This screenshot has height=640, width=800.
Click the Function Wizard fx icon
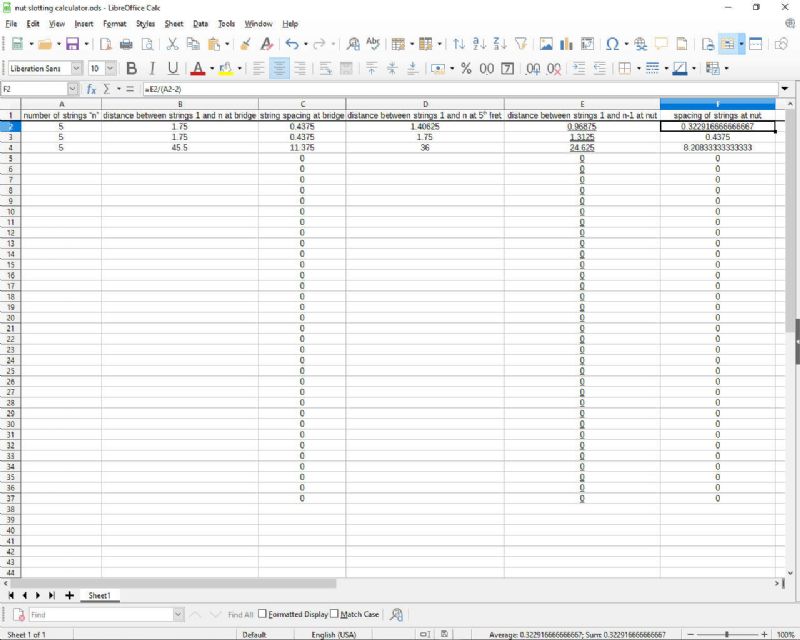pos(91,89)
